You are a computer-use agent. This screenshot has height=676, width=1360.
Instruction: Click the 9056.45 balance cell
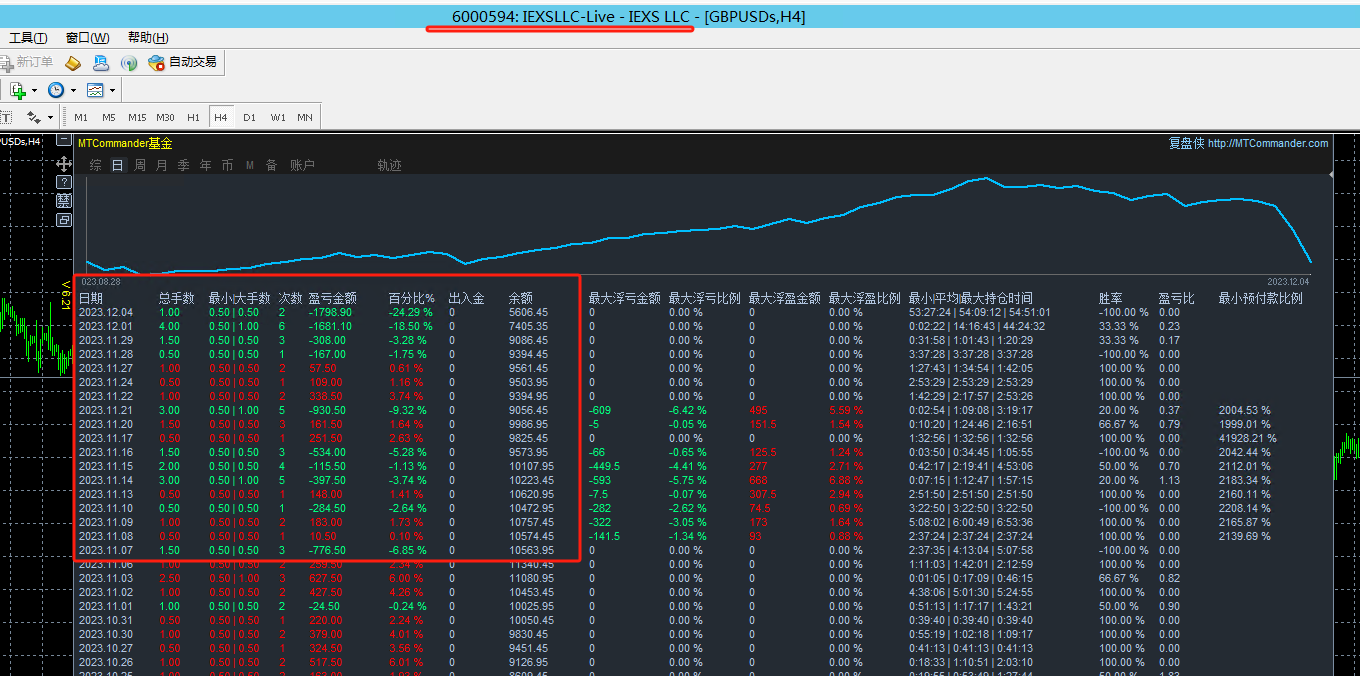tap(528, 410)
